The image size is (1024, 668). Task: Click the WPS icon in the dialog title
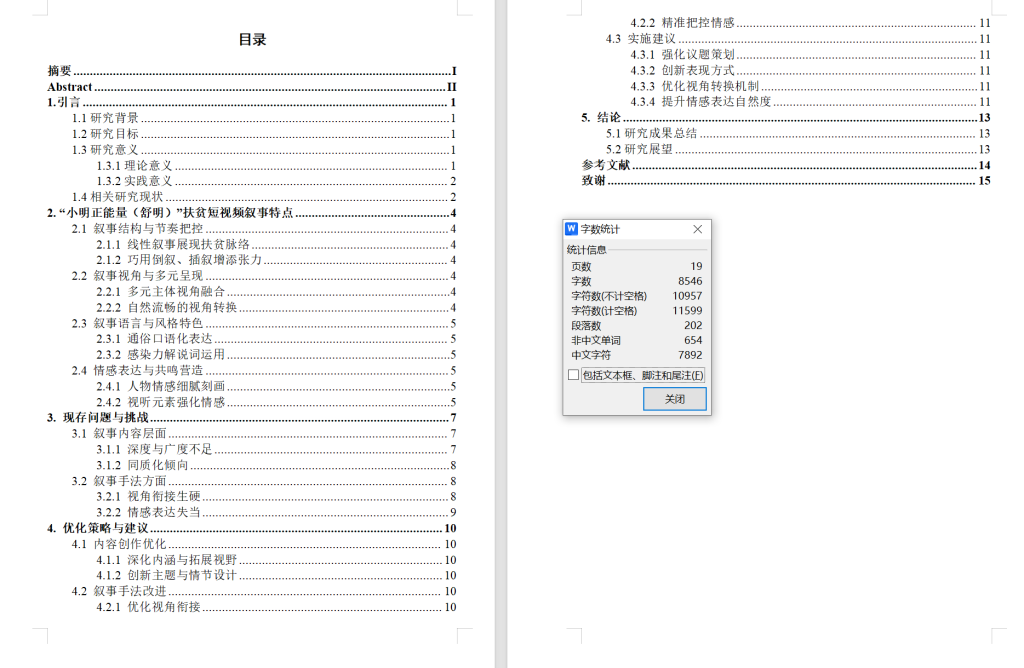click(x=572, y=229)
